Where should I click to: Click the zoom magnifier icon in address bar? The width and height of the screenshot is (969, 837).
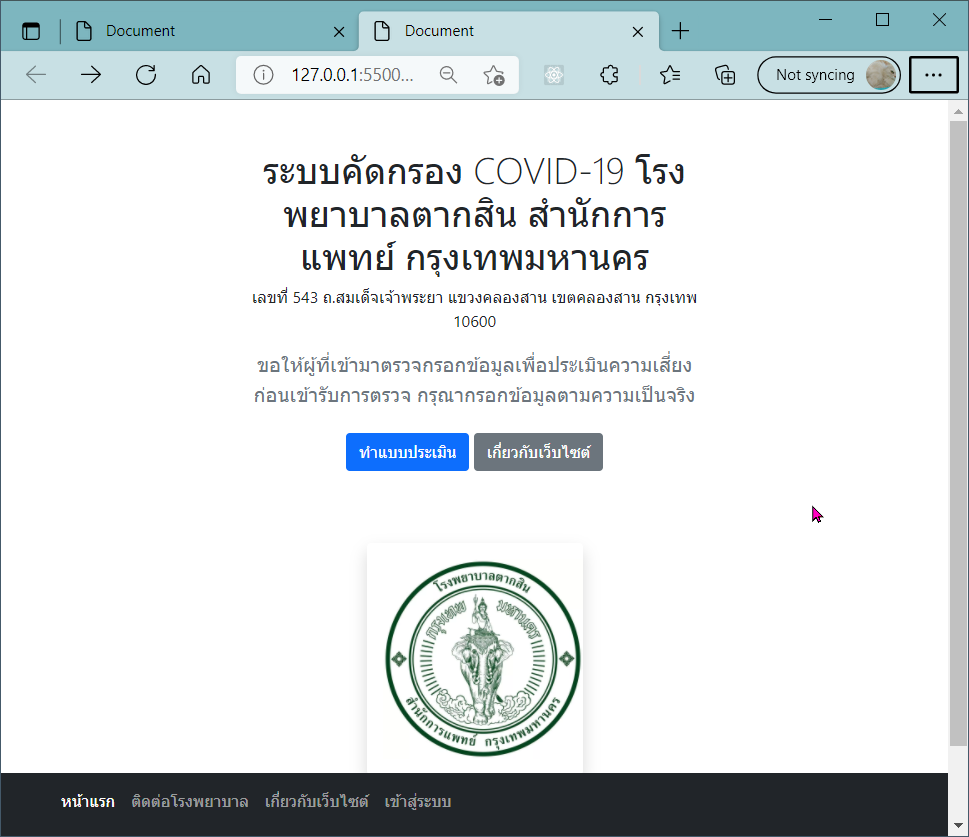click(x=449, y=75)
